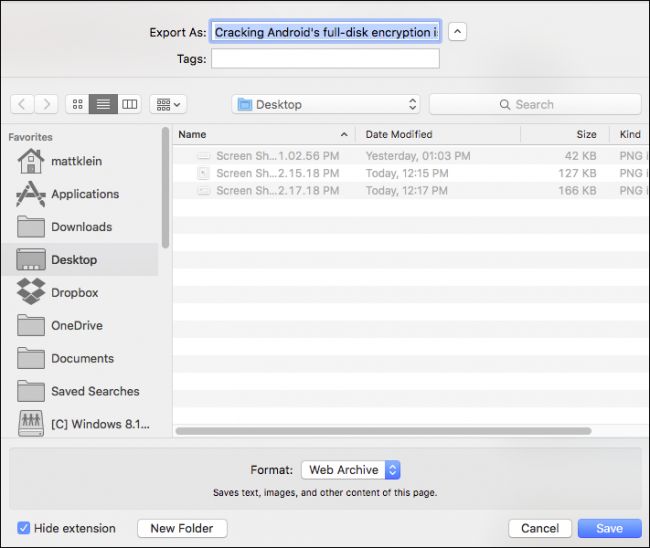Open item arrangement grouping menu
Viewport: 650px width, 548px height.
click(x=168, y=104)
